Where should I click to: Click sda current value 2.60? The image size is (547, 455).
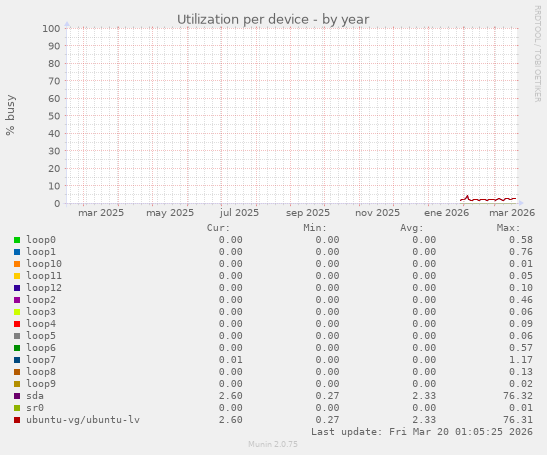coord(231,396)
